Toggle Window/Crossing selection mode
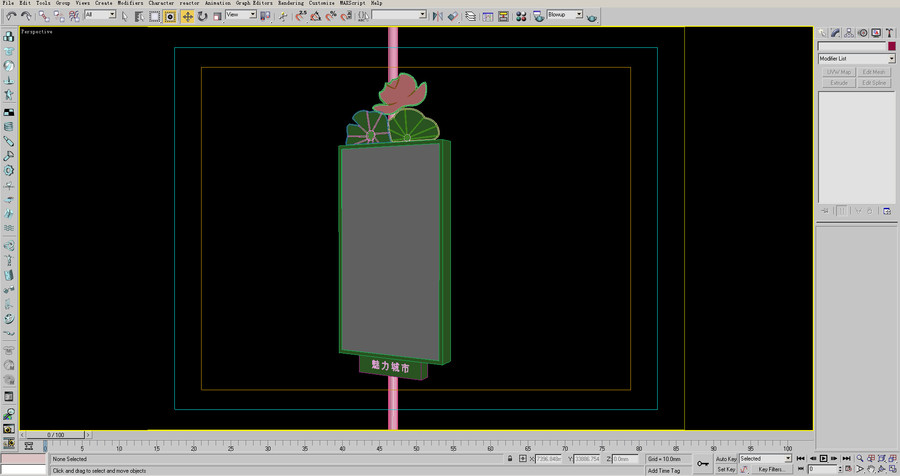Image resolution: width=900 pixels, height=476 pixels. (x=170, y=16)
